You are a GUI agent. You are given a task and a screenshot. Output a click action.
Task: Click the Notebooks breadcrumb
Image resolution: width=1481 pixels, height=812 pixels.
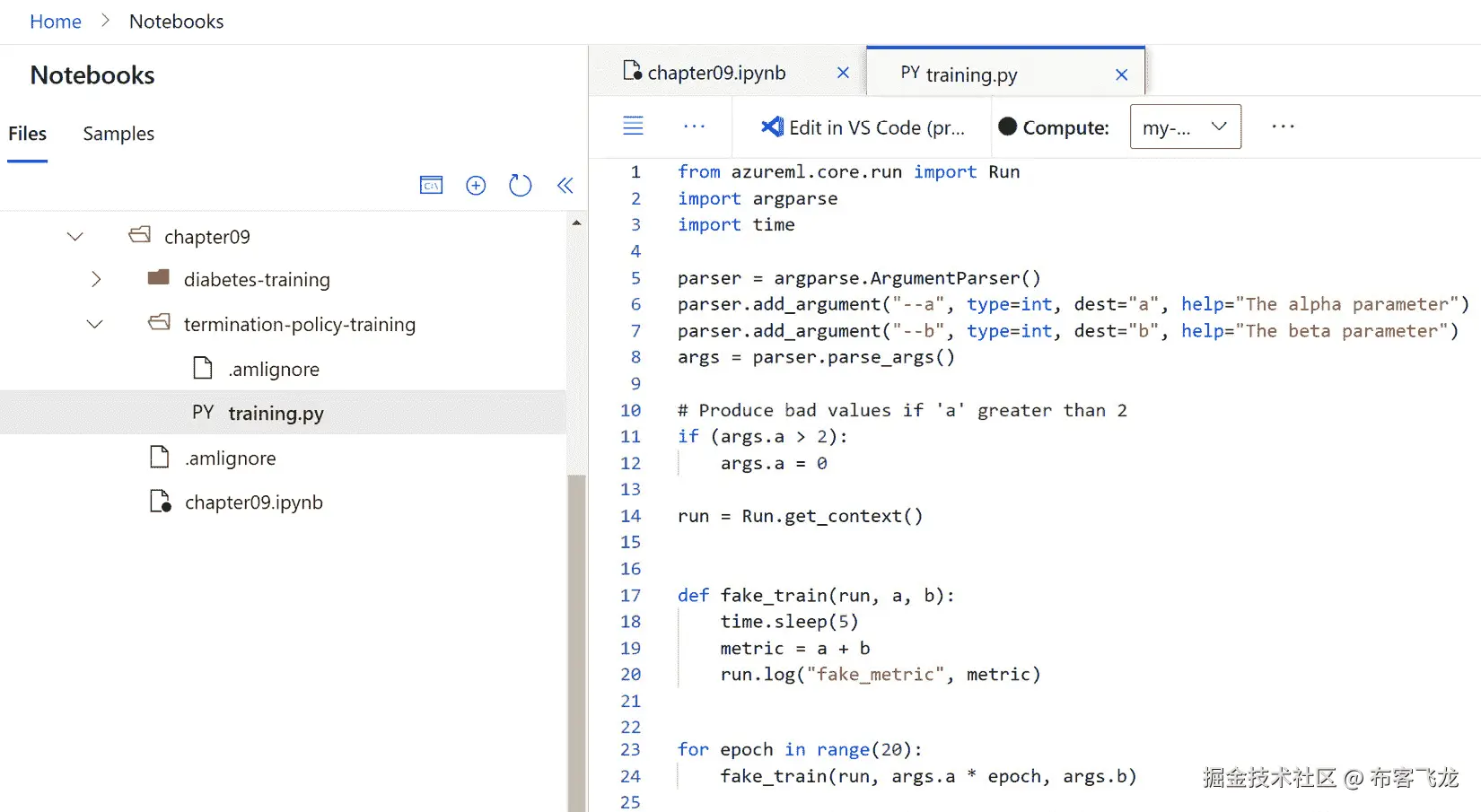(x=177, y=22)
